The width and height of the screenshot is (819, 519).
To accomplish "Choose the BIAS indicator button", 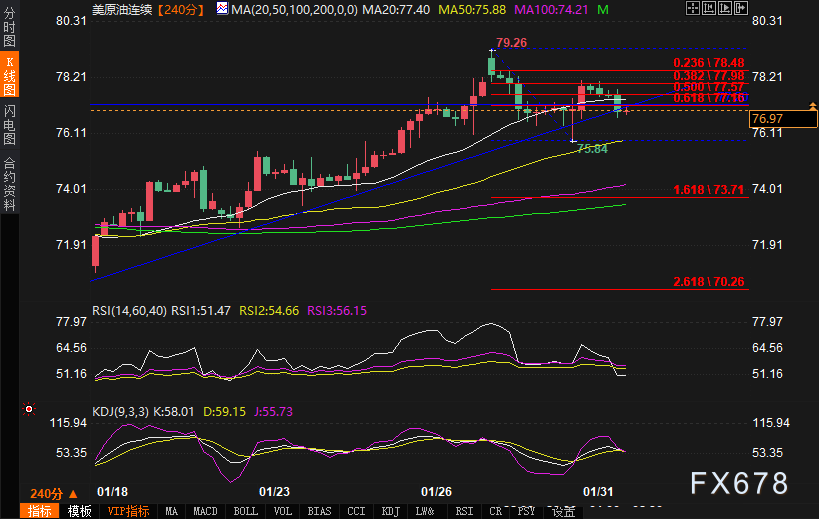I will (319, 511).
